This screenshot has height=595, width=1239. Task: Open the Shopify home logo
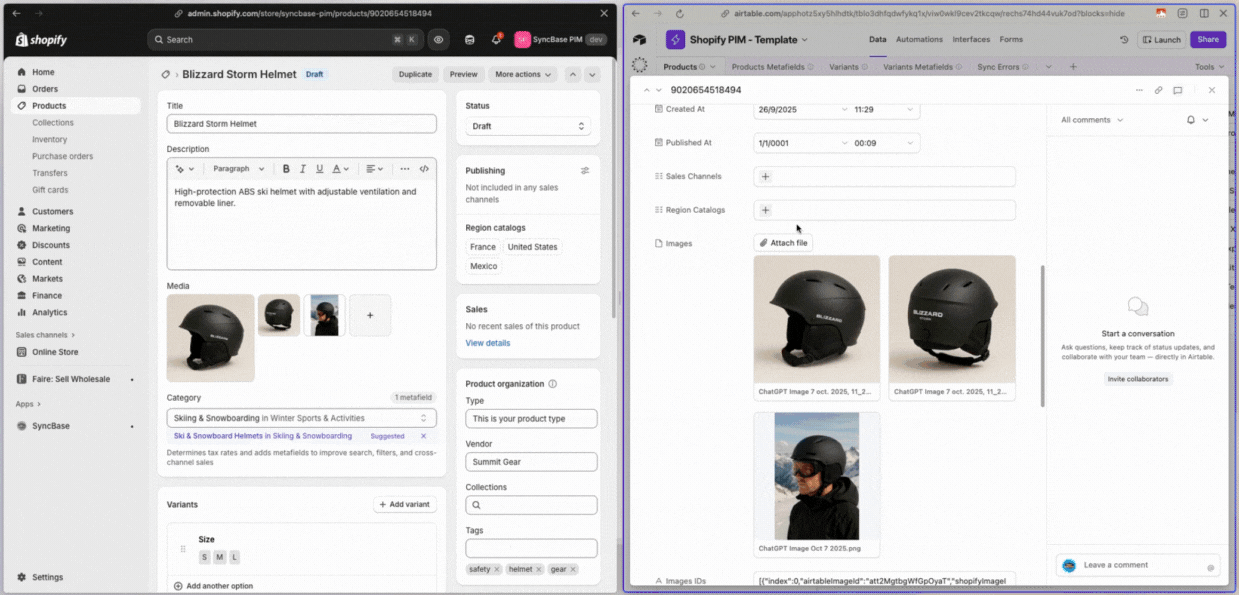[x=41, y=40]
